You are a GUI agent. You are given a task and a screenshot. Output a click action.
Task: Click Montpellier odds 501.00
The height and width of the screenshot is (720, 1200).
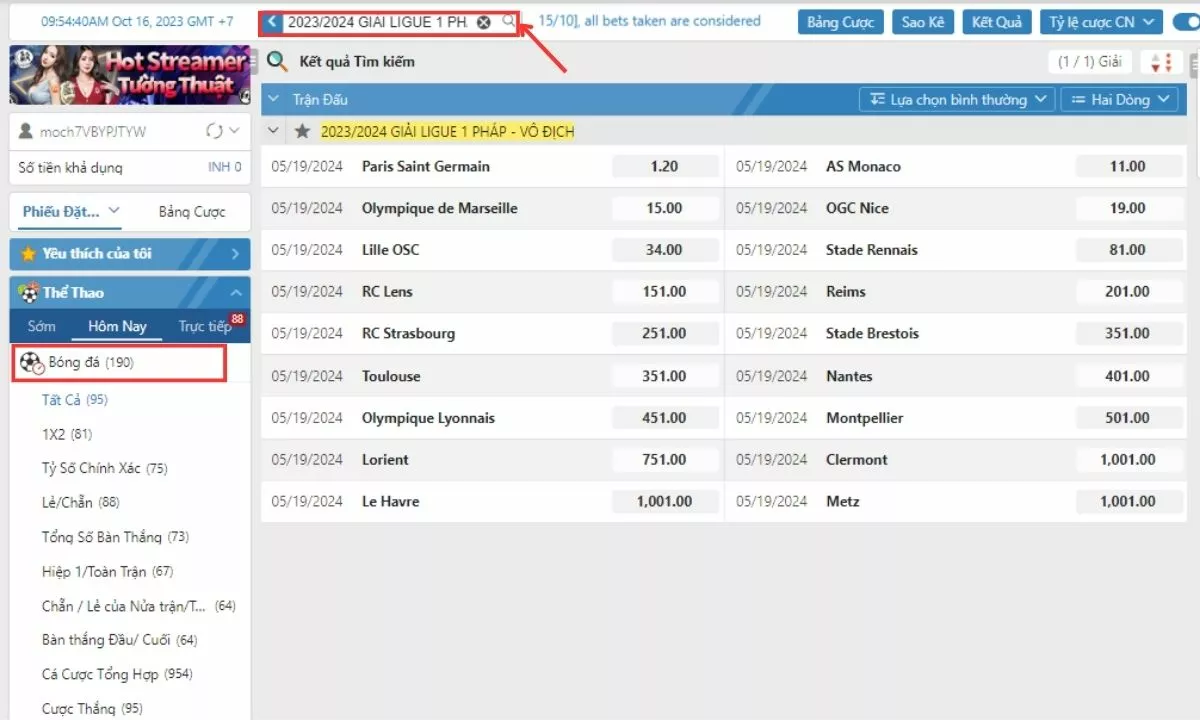tap(1128, 418)
